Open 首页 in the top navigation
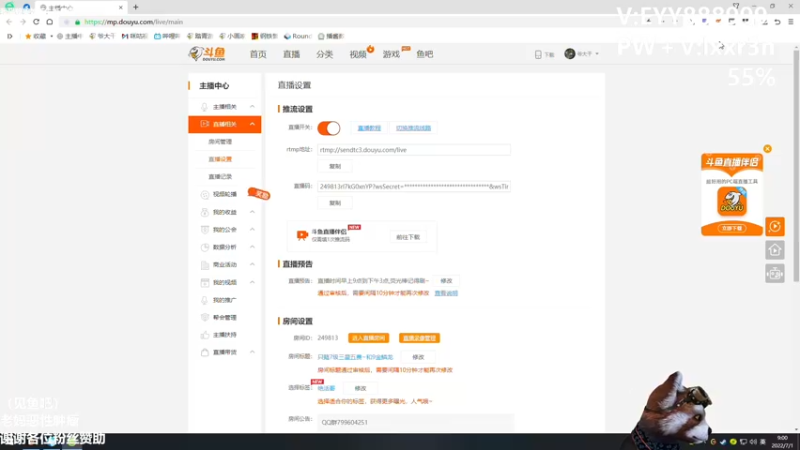 pos(258,54)
